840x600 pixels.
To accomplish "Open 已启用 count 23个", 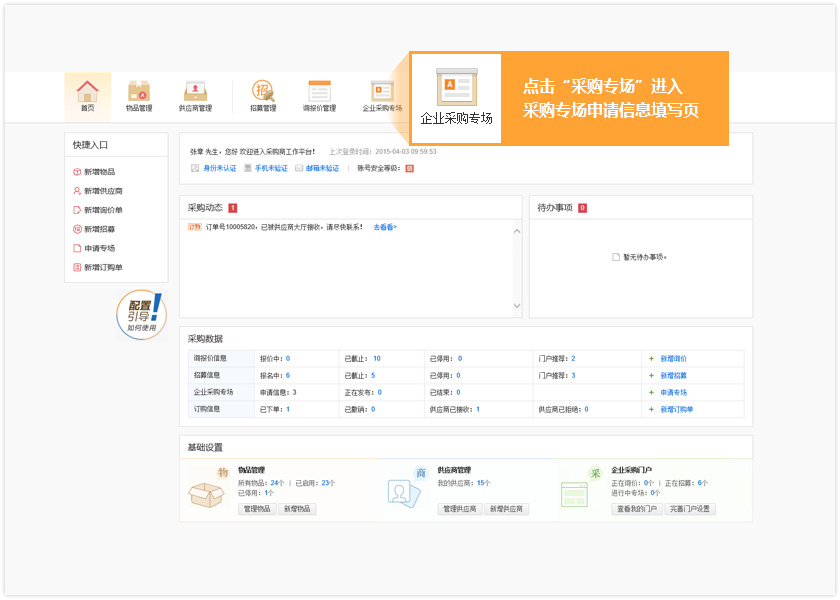I will (x=328, y=483).
